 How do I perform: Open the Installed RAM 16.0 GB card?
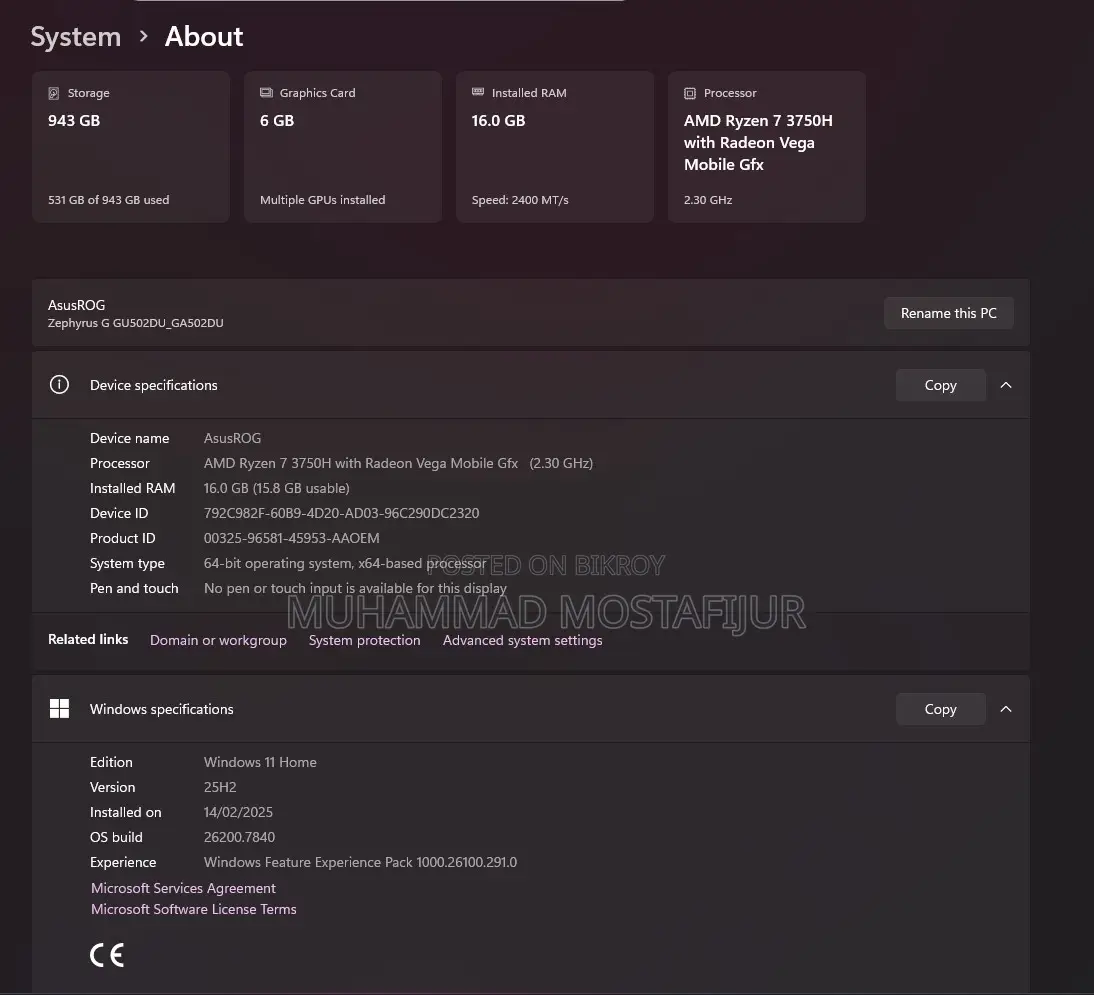555,147
